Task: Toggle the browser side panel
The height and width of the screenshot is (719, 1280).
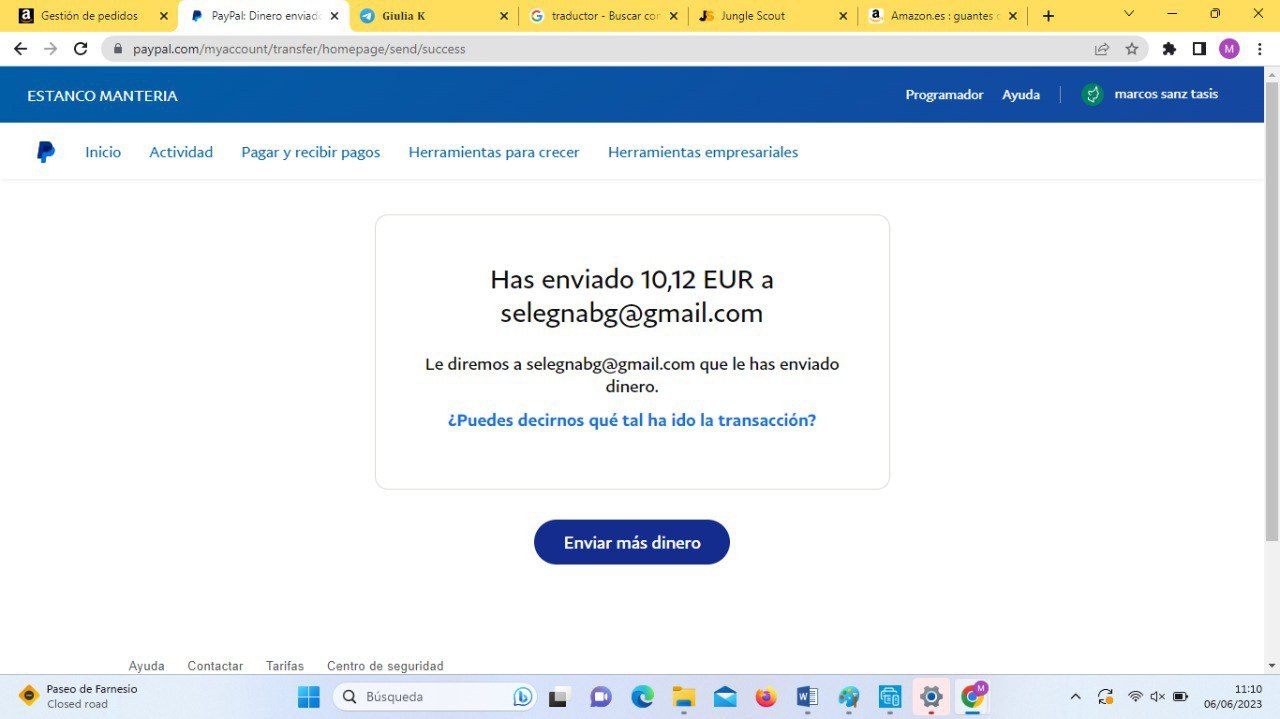Action: [x=1199, y=49]
